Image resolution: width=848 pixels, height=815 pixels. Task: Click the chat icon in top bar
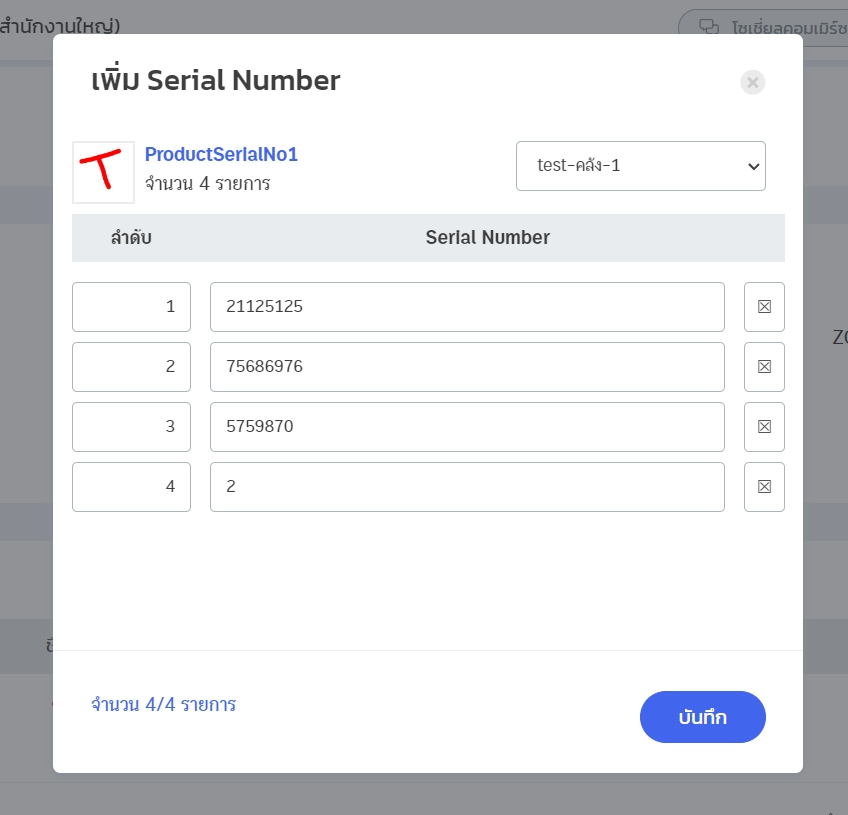(709, 27)
